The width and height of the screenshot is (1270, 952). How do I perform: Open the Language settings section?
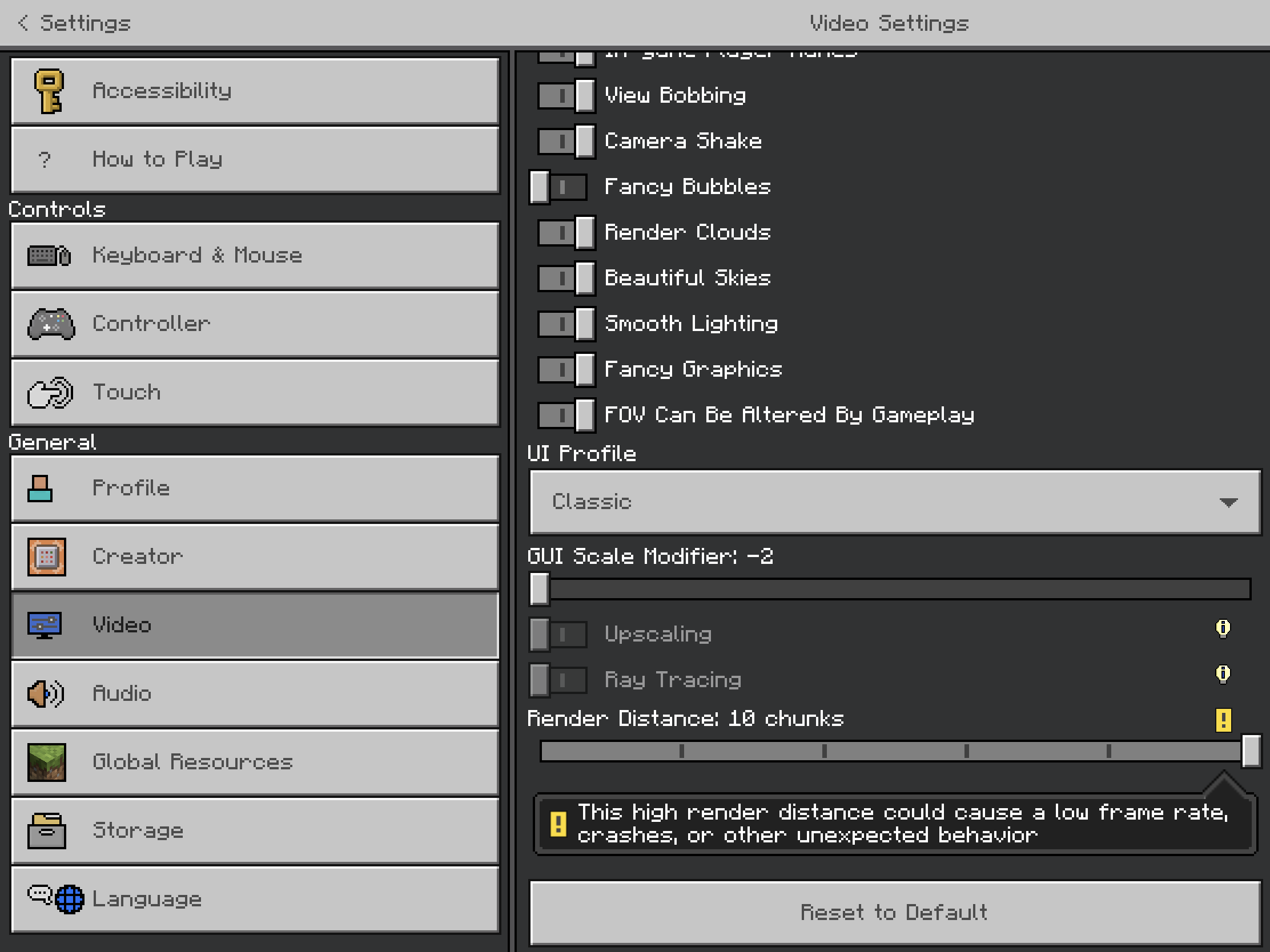click(x=254, y=899)
